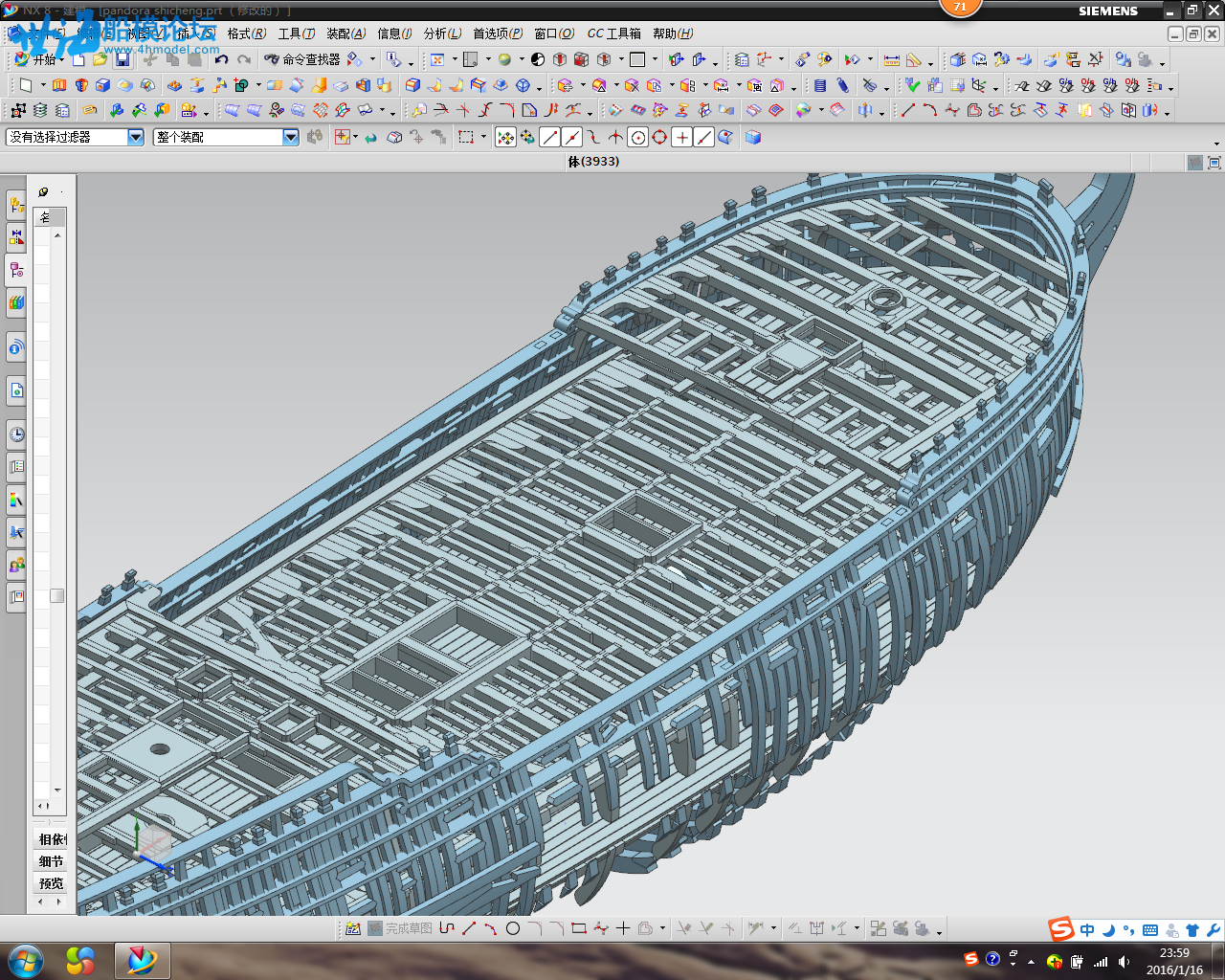The height and width of the screenshot is (980, 1225).
Task: Toggle existing point snap (plus icon)
Action: coord(681,137)
